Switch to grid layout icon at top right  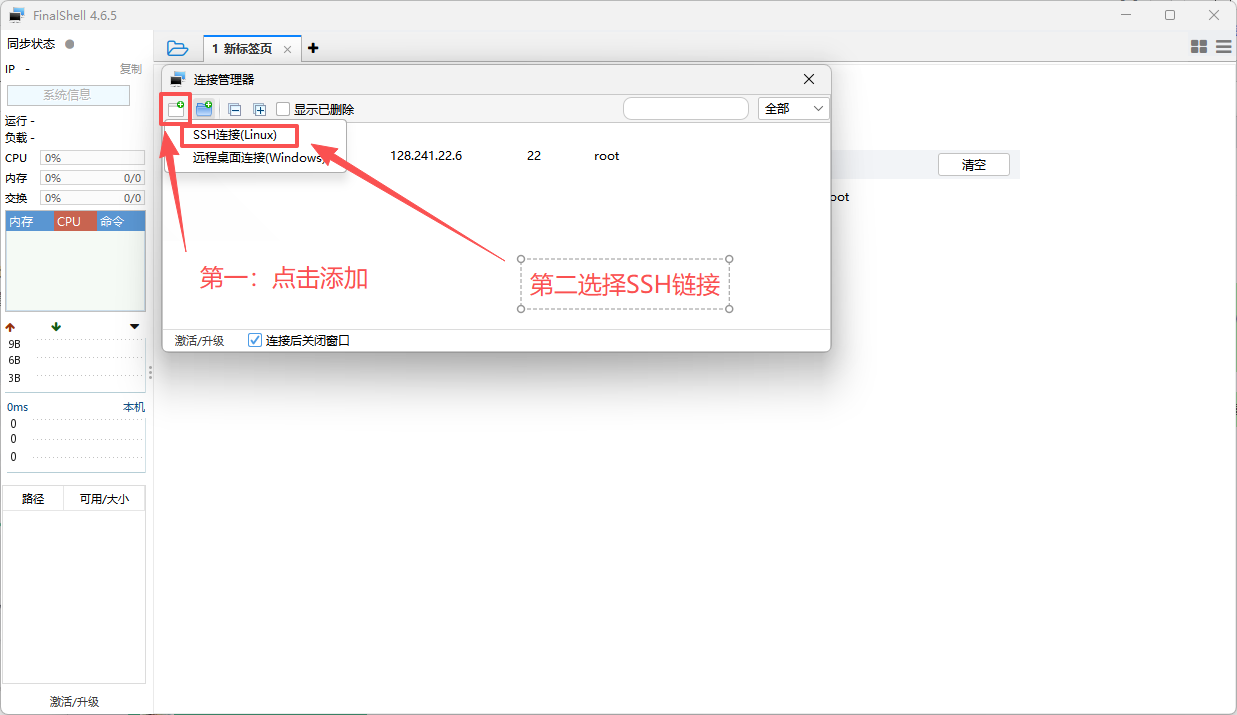click(x=1199, y=47)
